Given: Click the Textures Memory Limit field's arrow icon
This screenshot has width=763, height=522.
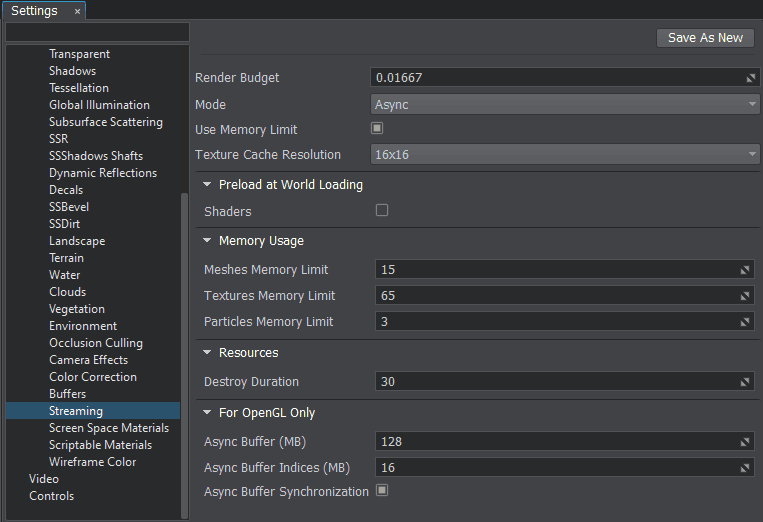Looking at the screenshot, I should click(x=745, y=296).
